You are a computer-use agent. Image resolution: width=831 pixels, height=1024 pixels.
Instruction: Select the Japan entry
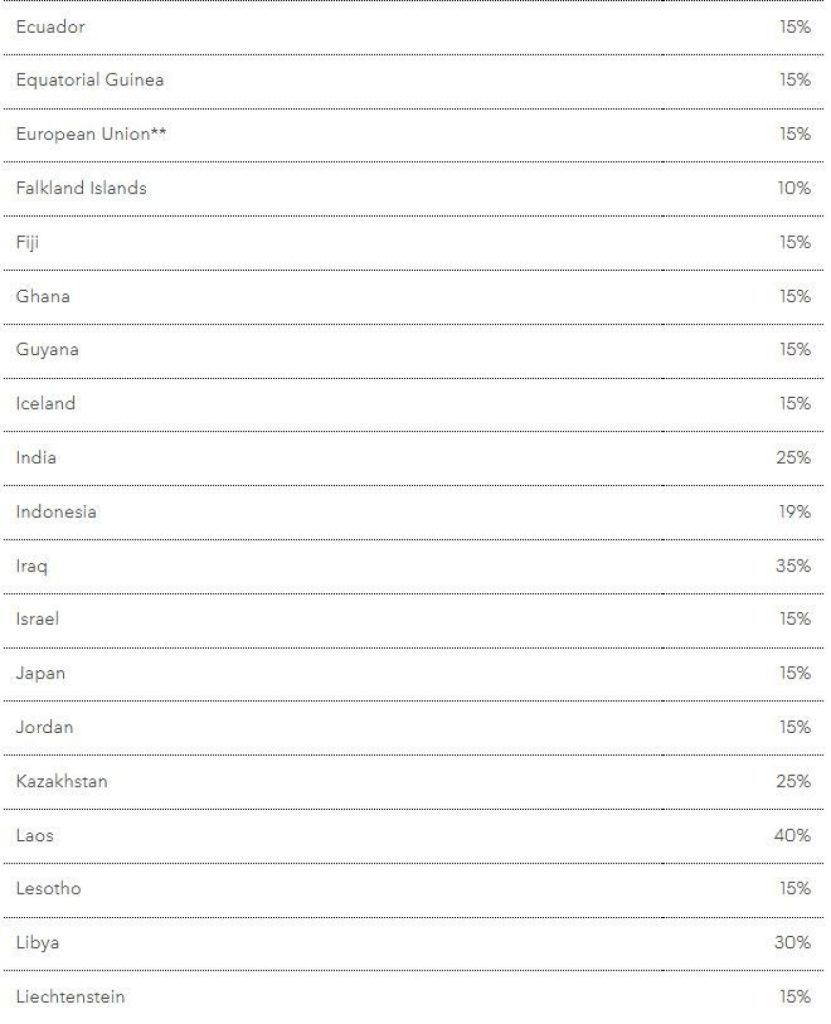coord(40,673)
